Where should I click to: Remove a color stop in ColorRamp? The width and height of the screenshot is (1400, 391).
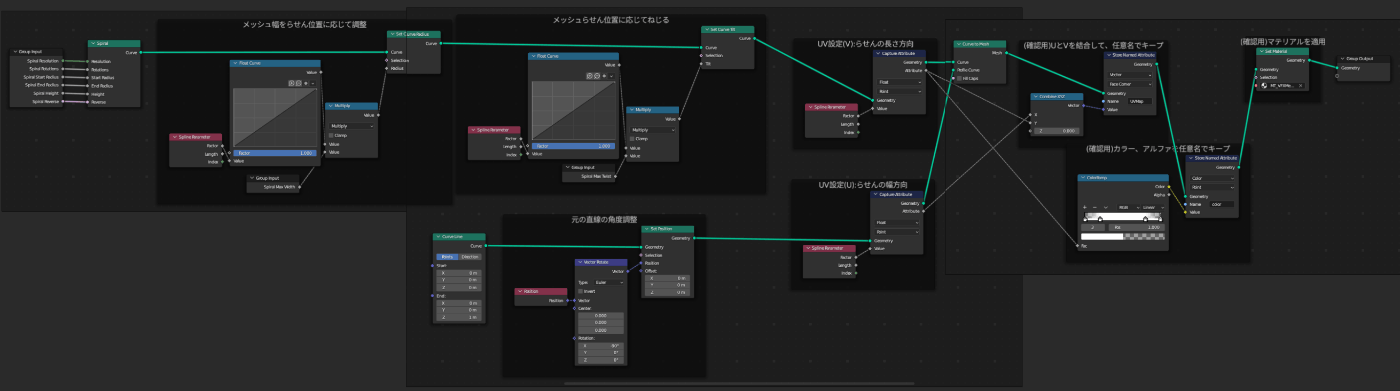1094,207
